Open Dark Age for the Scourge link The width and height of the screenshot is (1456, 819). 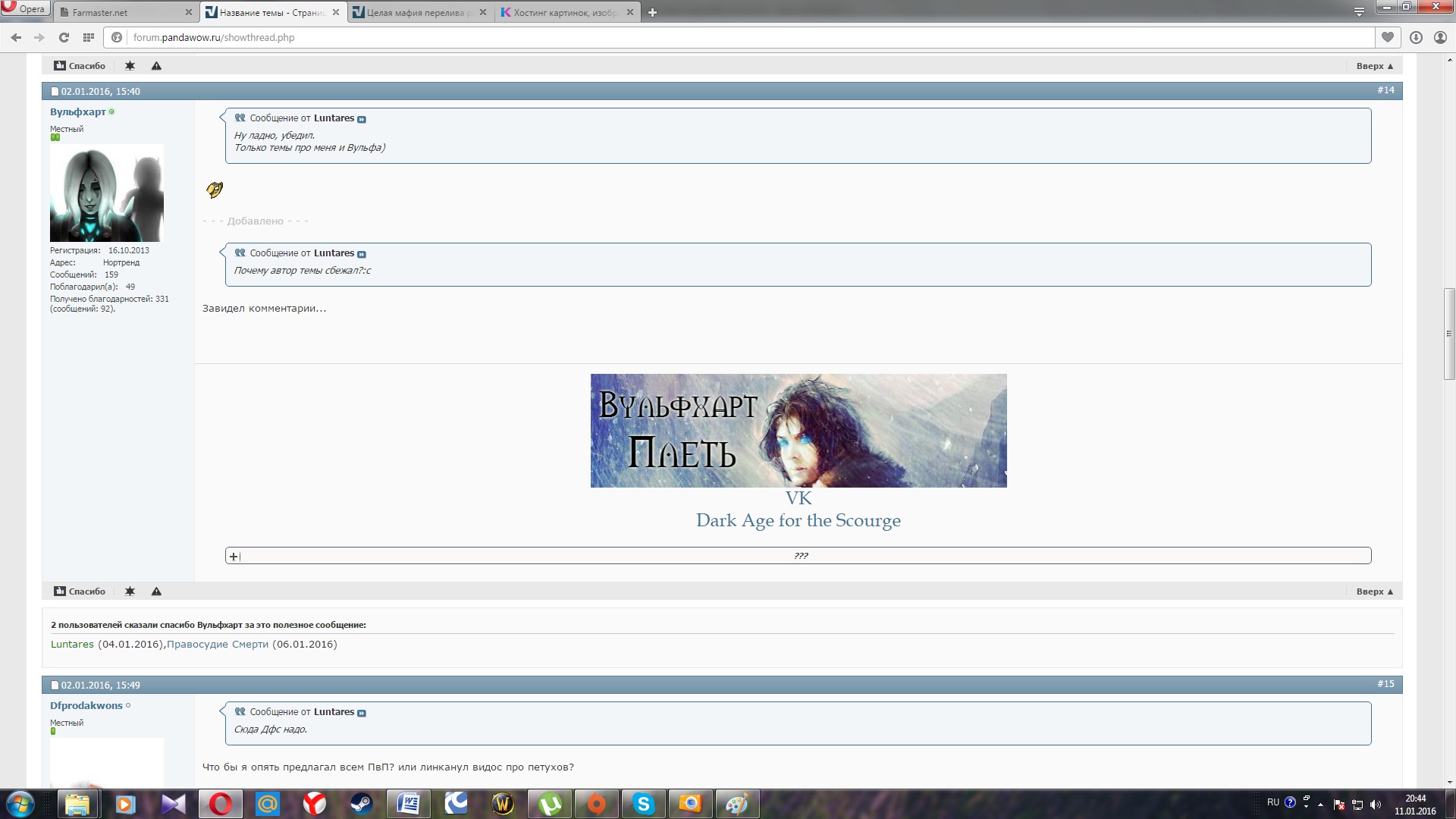click(798, 521)
